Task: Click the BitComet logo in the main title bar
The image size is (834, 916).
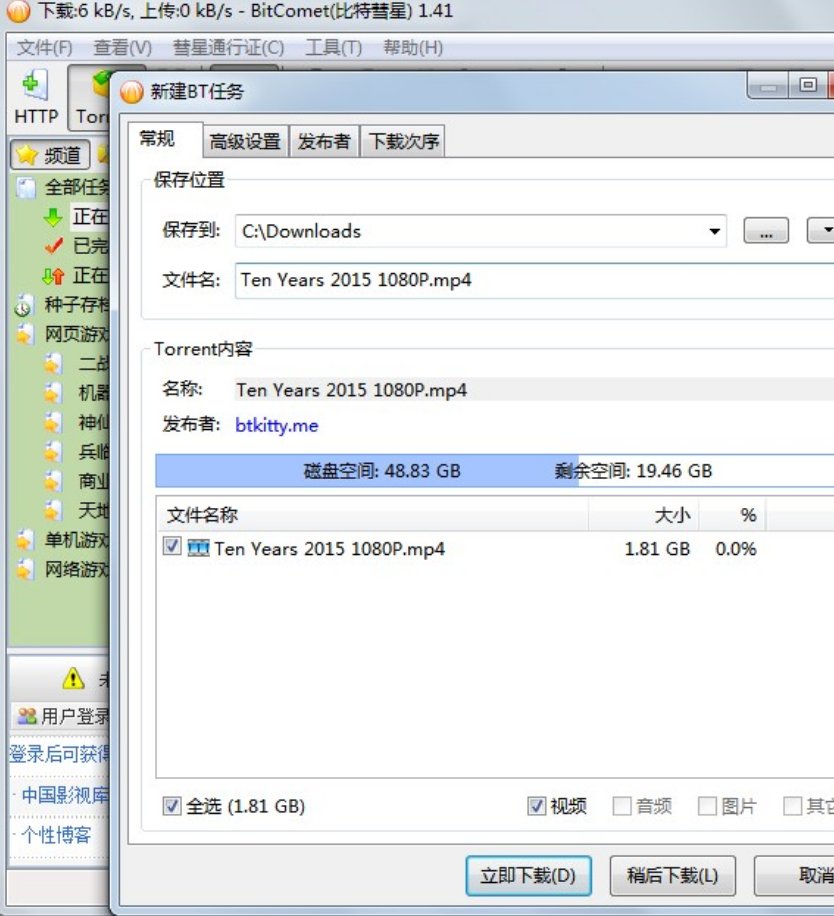Action: click(18, 11)
